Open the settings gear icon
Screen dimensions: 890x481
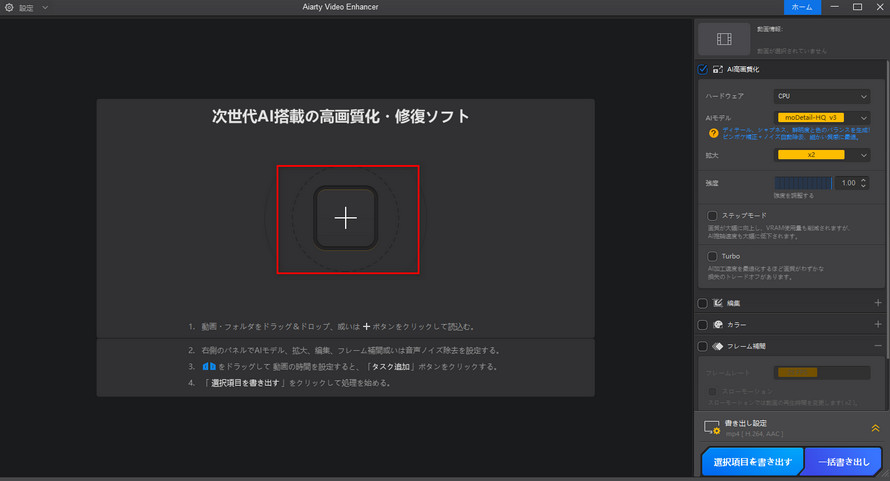(x=9, y=7)
